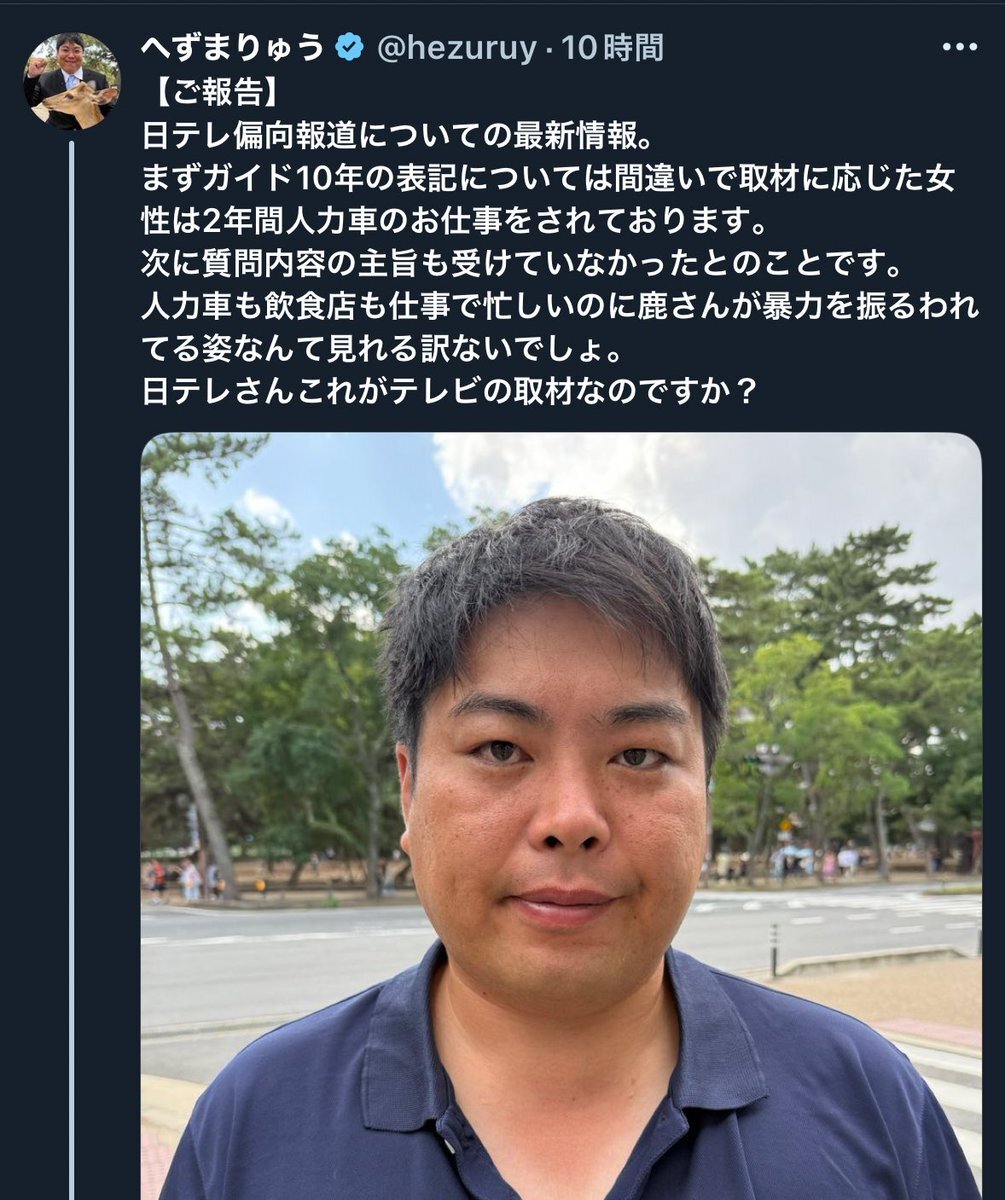Screen dimensions: 1005x1200
Task: Tap the final line 日テレさんこれがテレビの取材なのですか？
Action: click(449, 392)
